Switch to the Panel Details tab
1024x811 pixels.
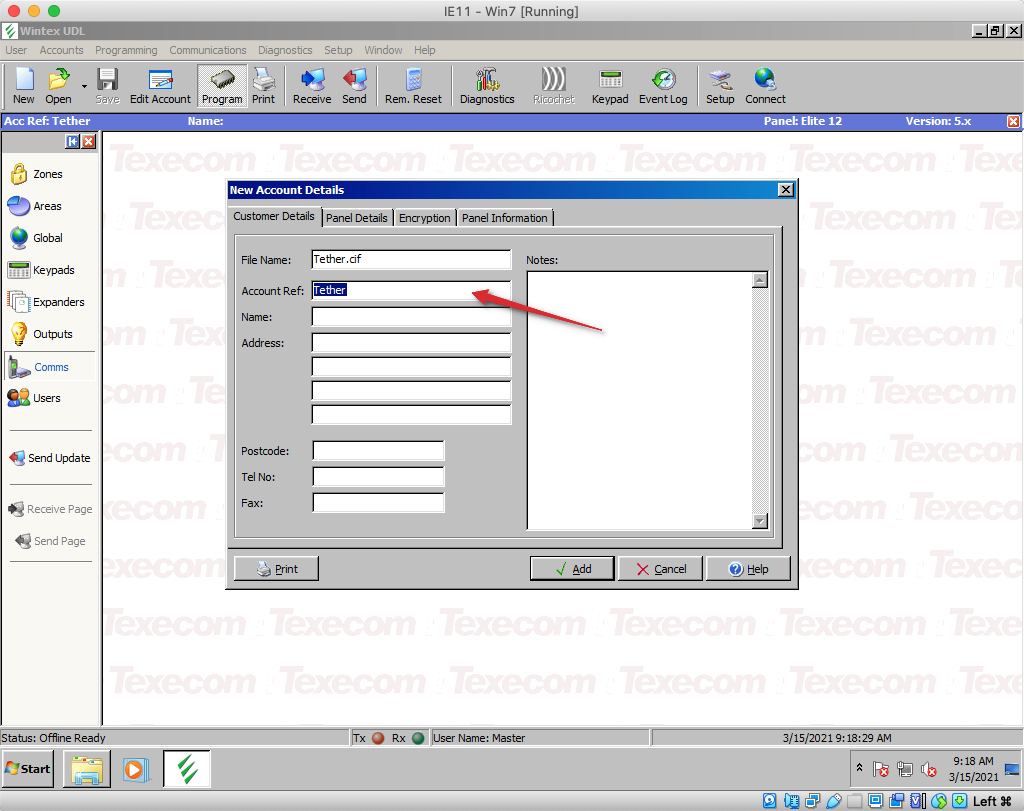coord(357,217)
